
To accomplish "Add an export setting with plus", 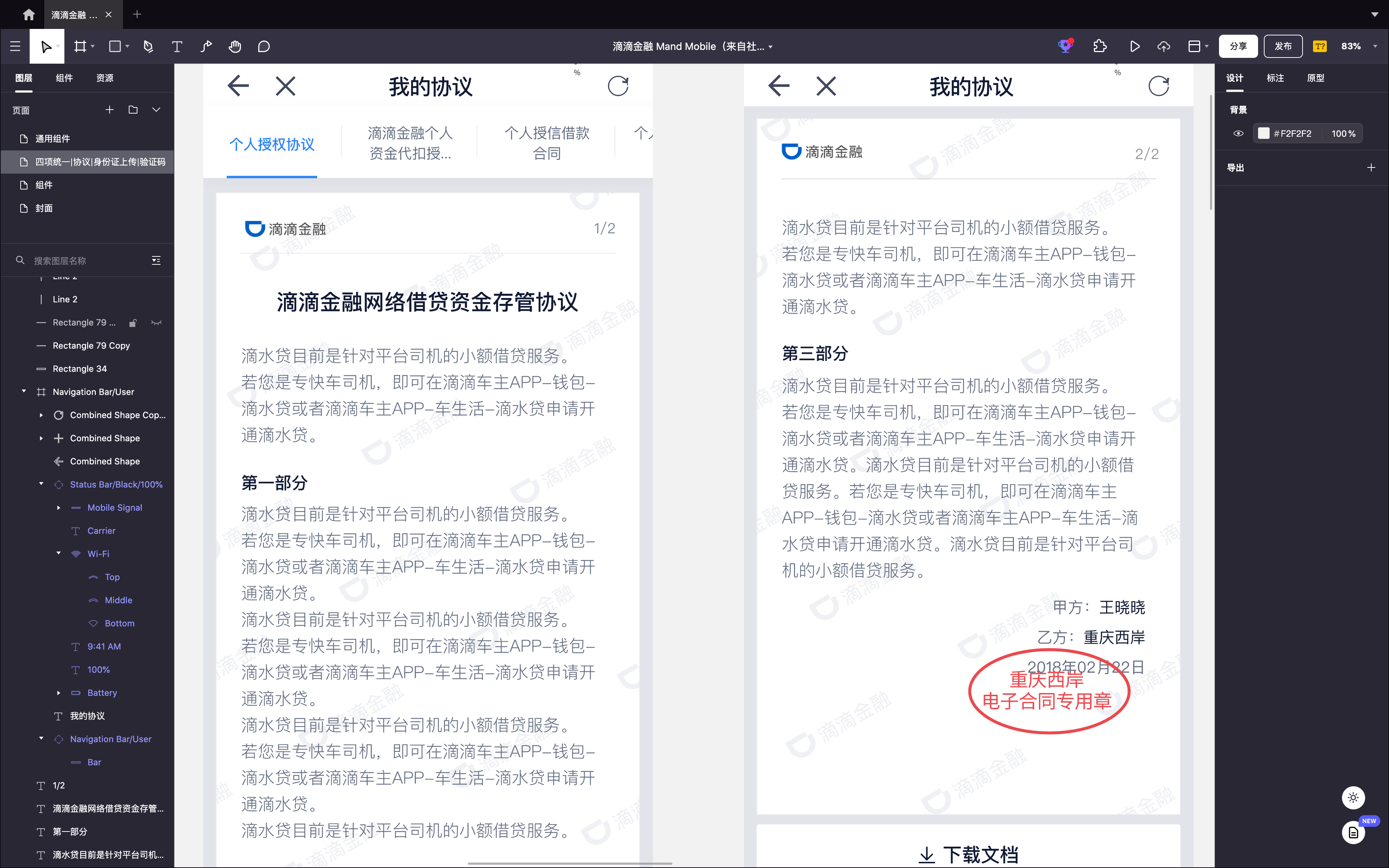I will tap(1371, 167).
